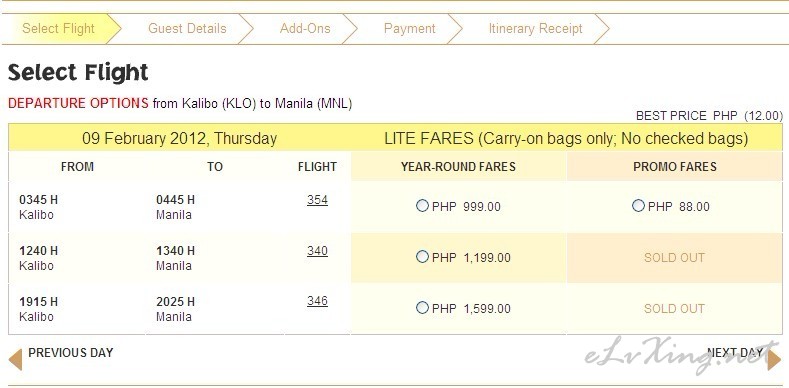The image size is (789, 388).
Task: Go to the Select Flight step
Action: point(58,29)
